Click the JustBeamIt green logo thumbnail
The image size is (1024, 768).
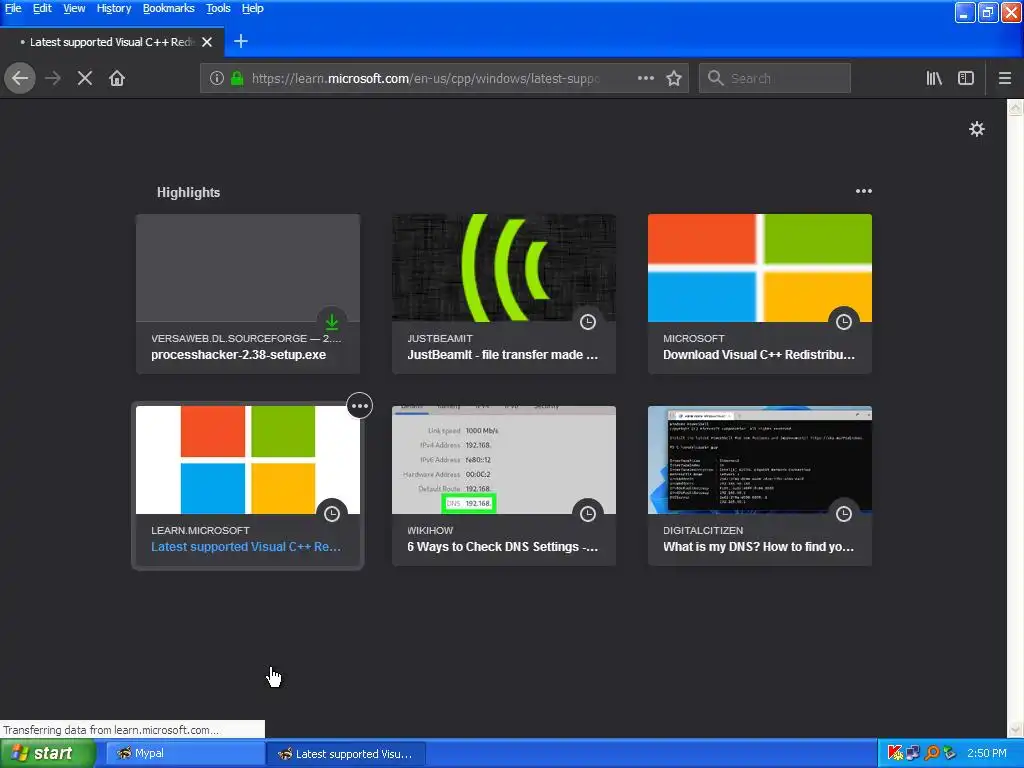pos(504,267)
